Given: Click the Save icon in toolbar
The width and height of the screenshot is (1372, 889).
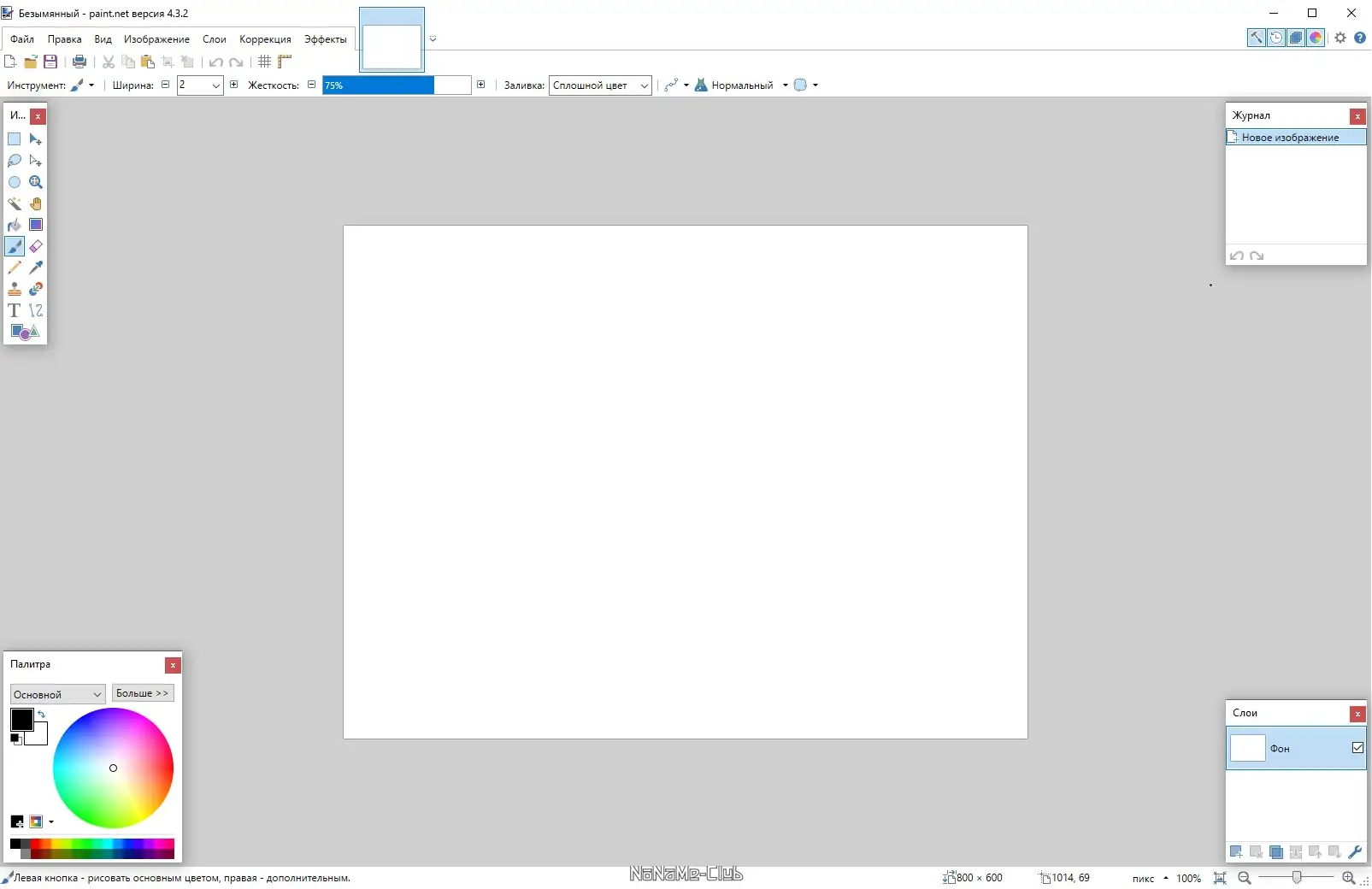Looking at the screenshot, I should (50, 62).
